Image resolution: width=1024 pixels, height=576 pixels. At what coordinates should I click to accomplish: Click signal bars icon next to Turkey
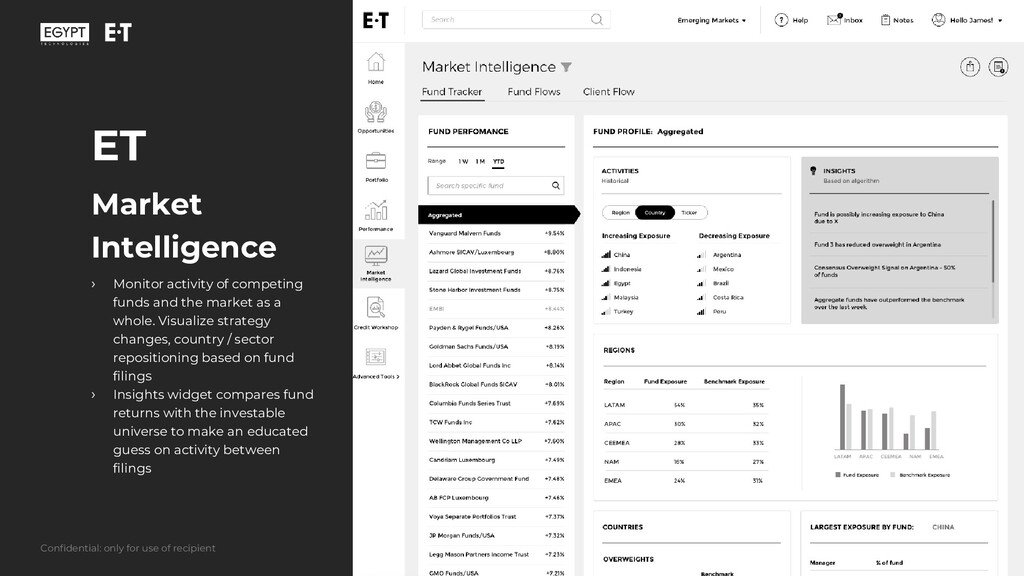pos(606,312)
